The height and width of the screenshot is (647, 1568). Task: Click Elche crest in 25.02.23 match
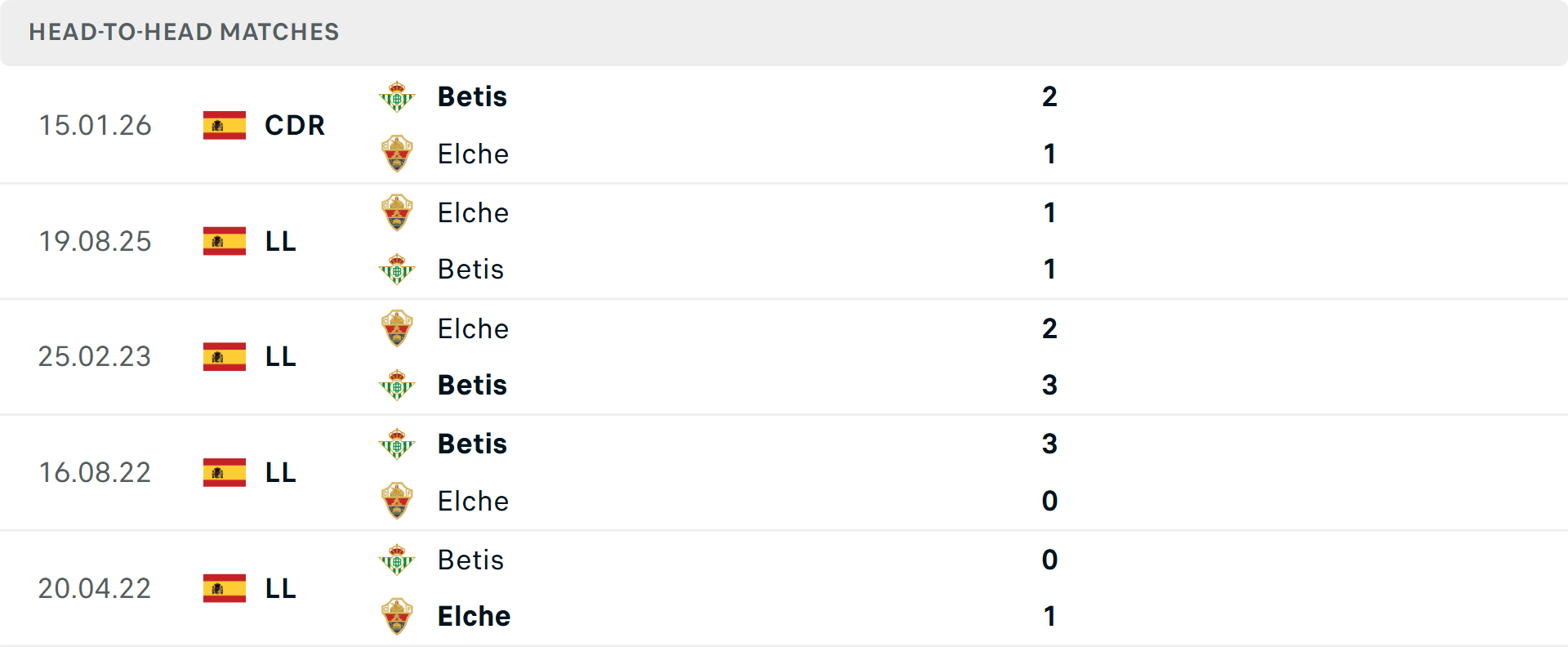397,328
